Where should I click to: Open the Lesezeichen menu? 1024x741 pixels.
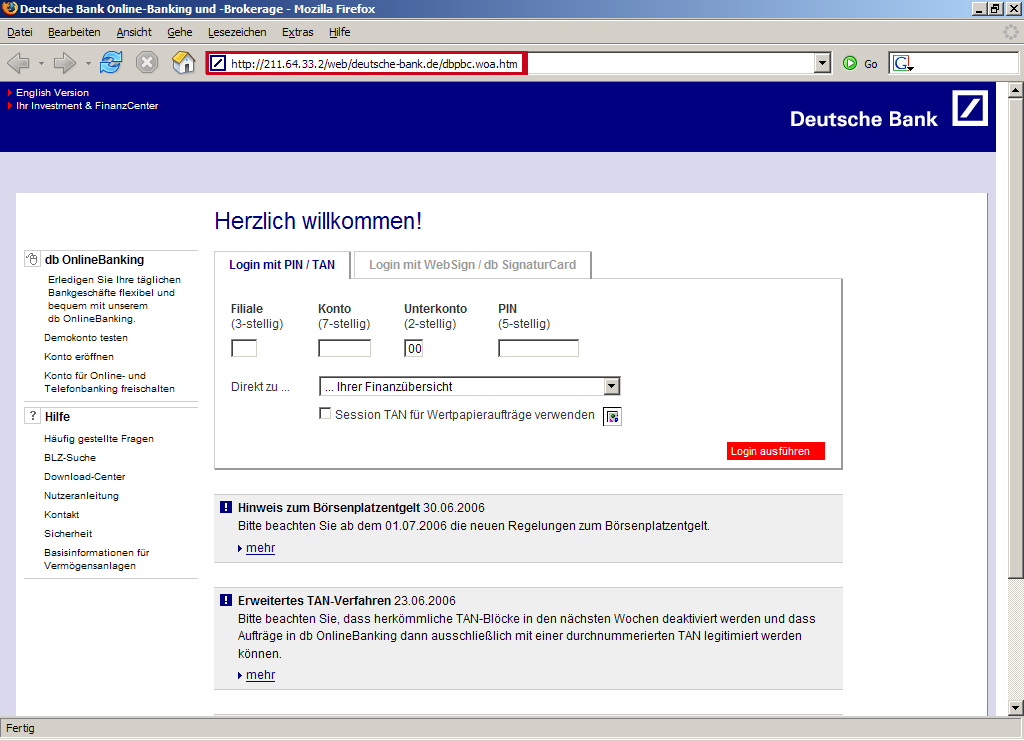point(237,32)
